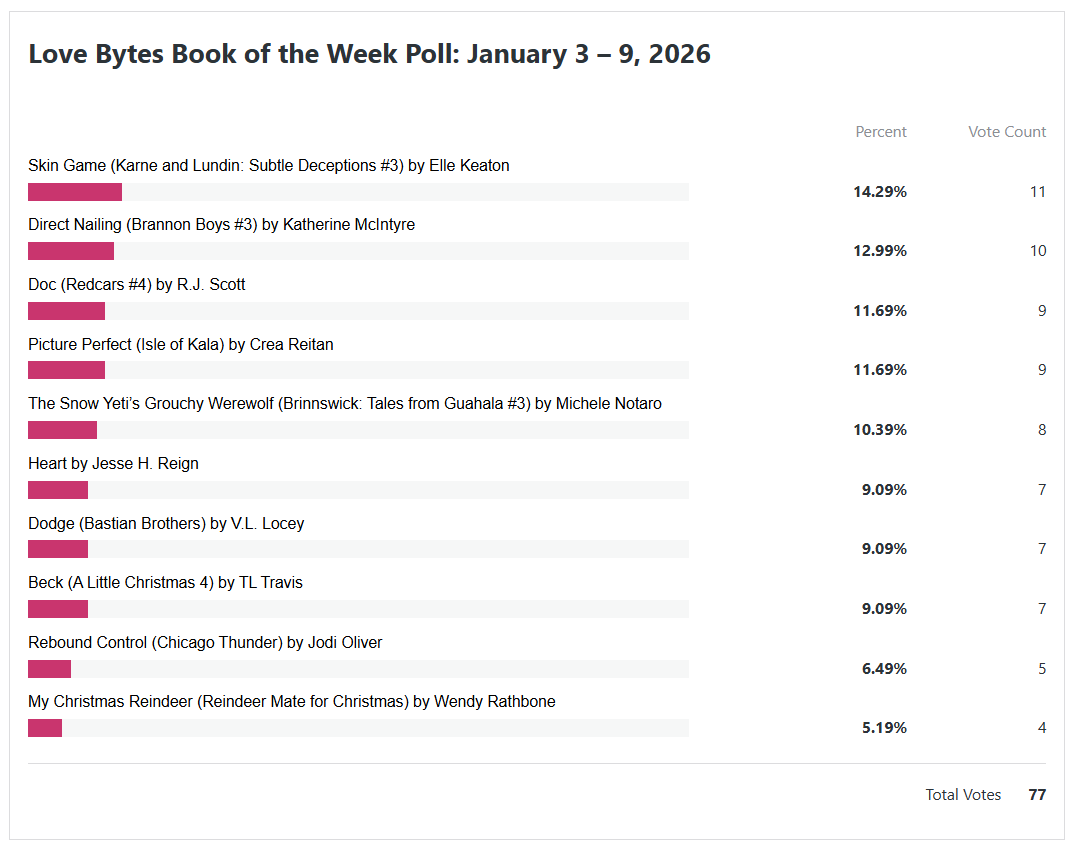Click Picture Perfect by Crea Reitan label

(x=180, y=345)
